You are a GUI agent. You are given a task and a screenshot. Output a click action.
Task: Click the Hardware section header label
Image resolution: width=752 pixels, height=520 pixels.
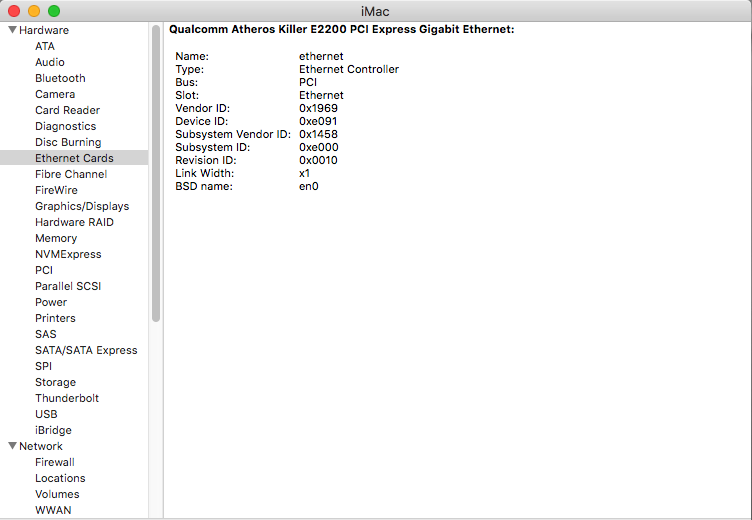tap(44, 30)
